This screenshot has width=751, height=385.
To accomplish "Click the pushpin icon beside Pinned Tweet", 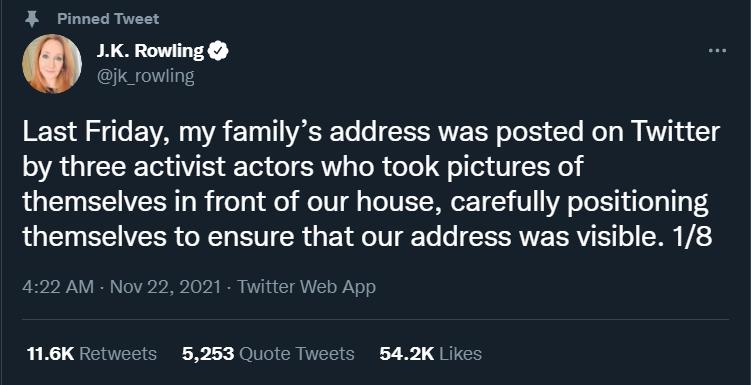I will click(x=32, y=19).
